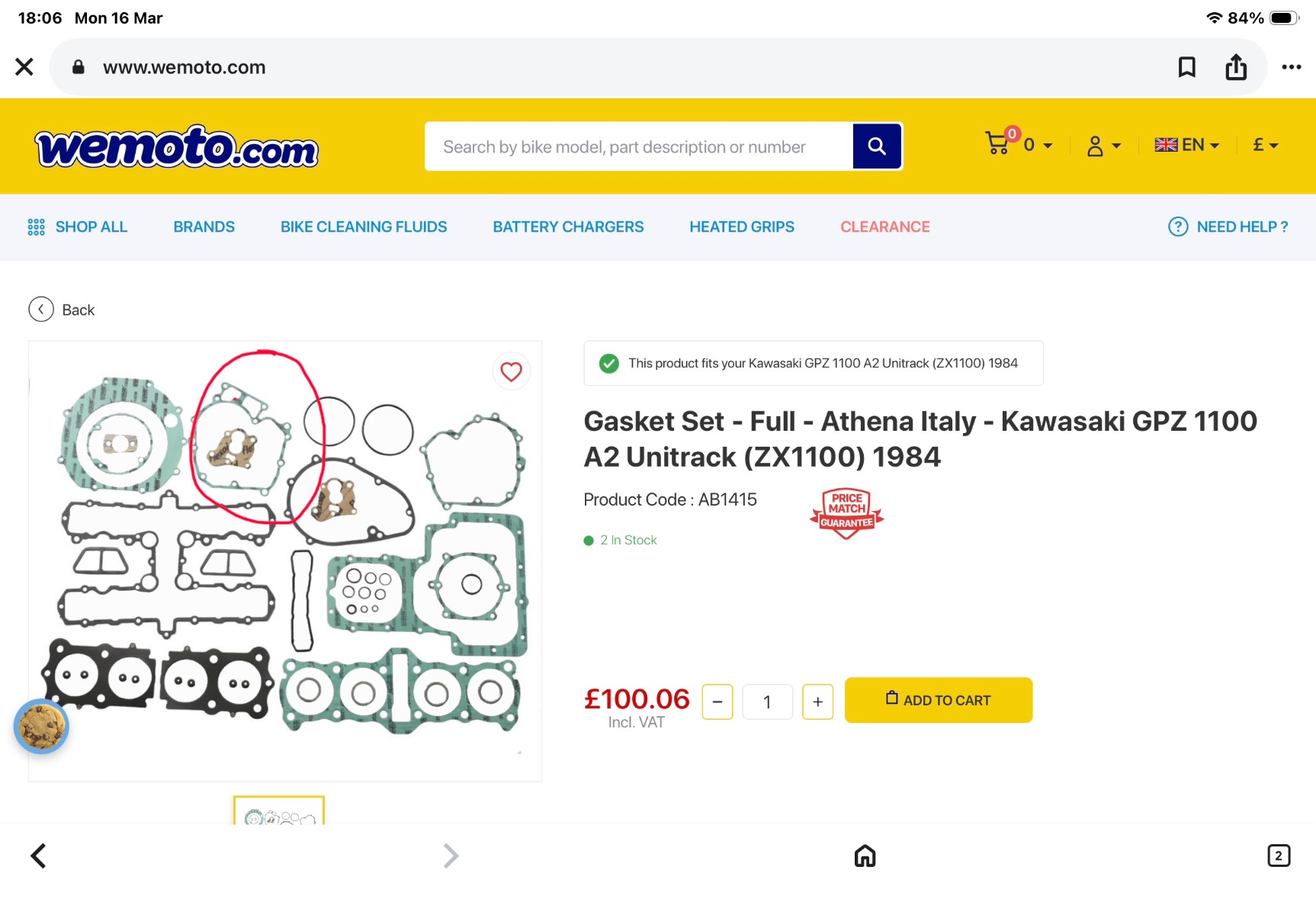Image resolution: width=1316 pixels, height=915 pixels.
Task: Go to browser home page
Action: pyautogui.click(x=865, y=856)
